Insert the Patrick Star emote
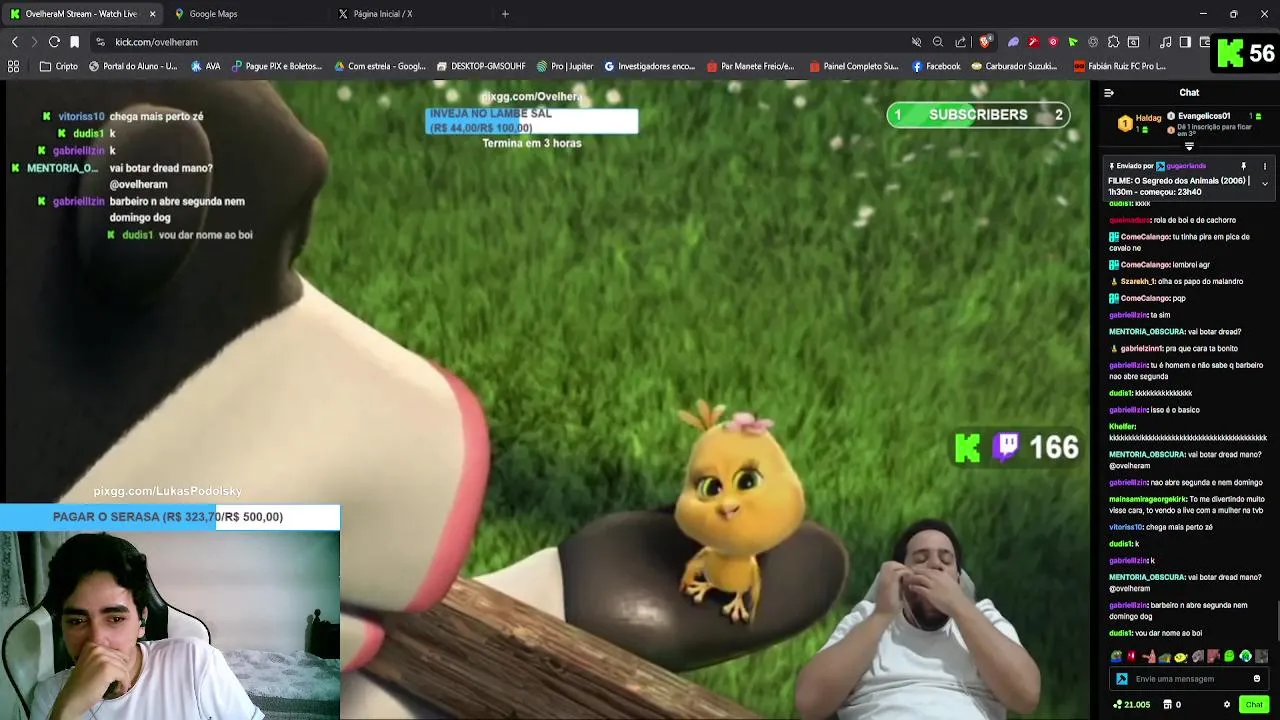Viewport: 1280px width, 720px height. (x=1148, y=657)
